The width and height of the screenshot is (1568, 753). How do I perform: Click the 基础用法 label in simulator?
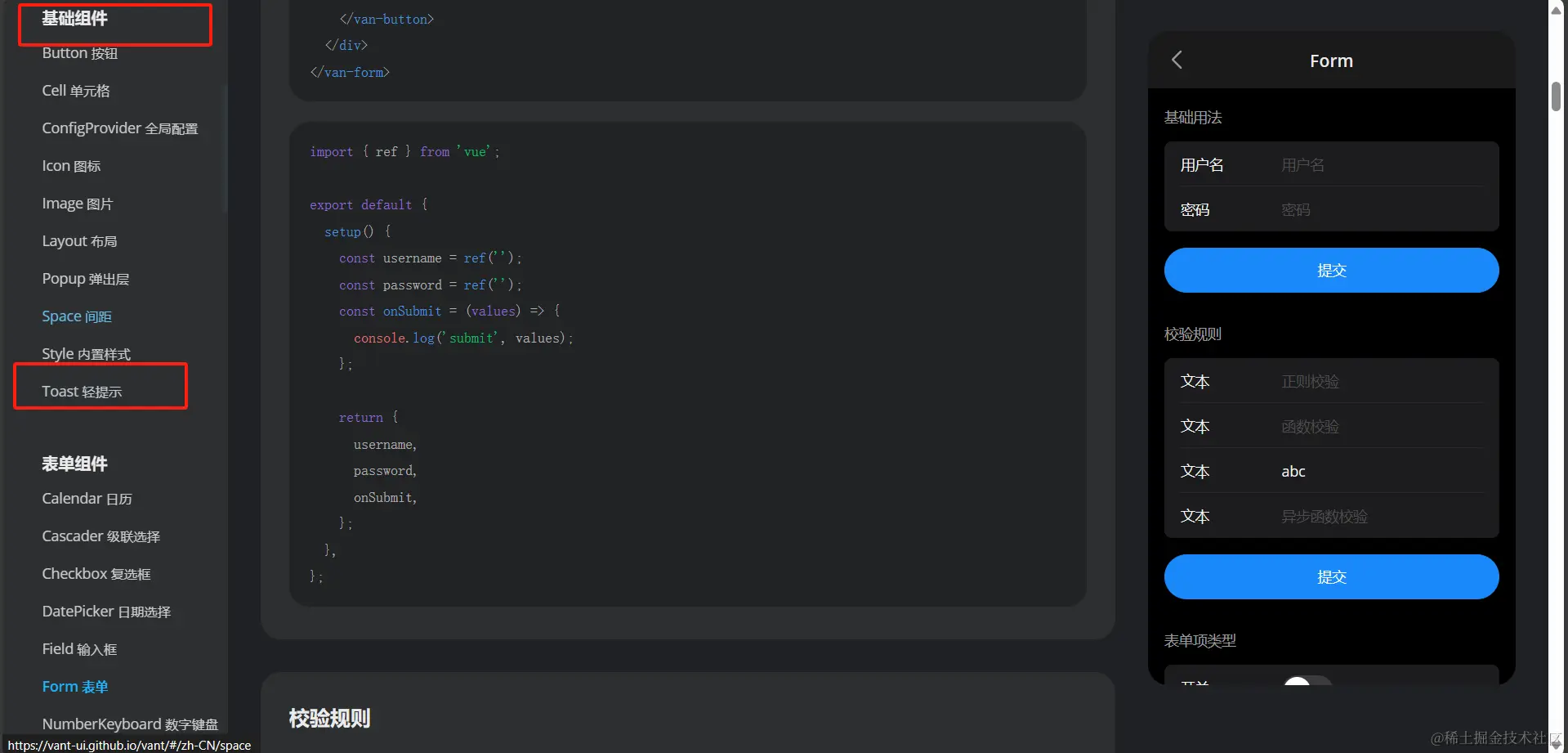click(1193, 117)
